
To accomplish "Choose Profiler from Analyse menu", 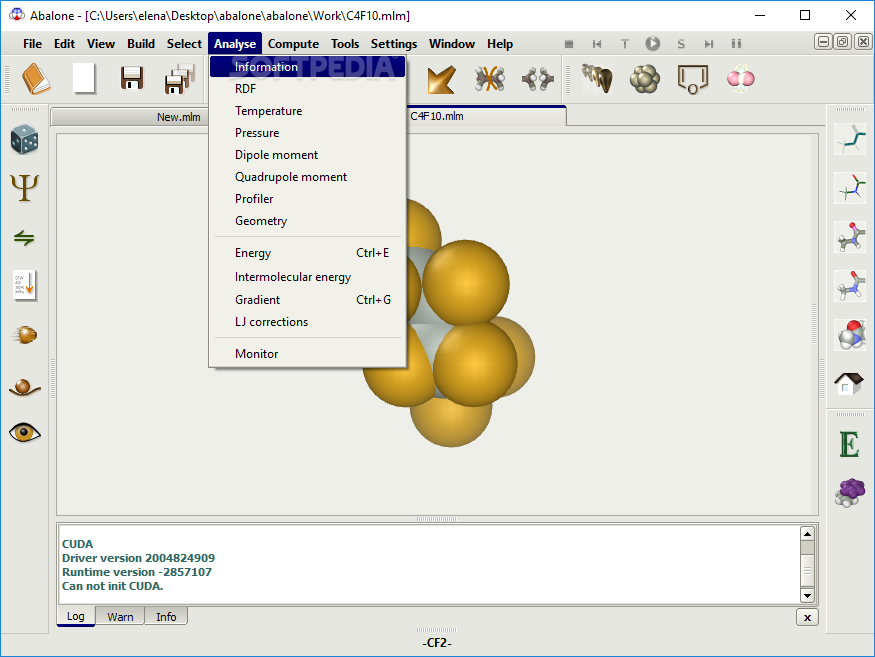I will [x=307, y=199].
